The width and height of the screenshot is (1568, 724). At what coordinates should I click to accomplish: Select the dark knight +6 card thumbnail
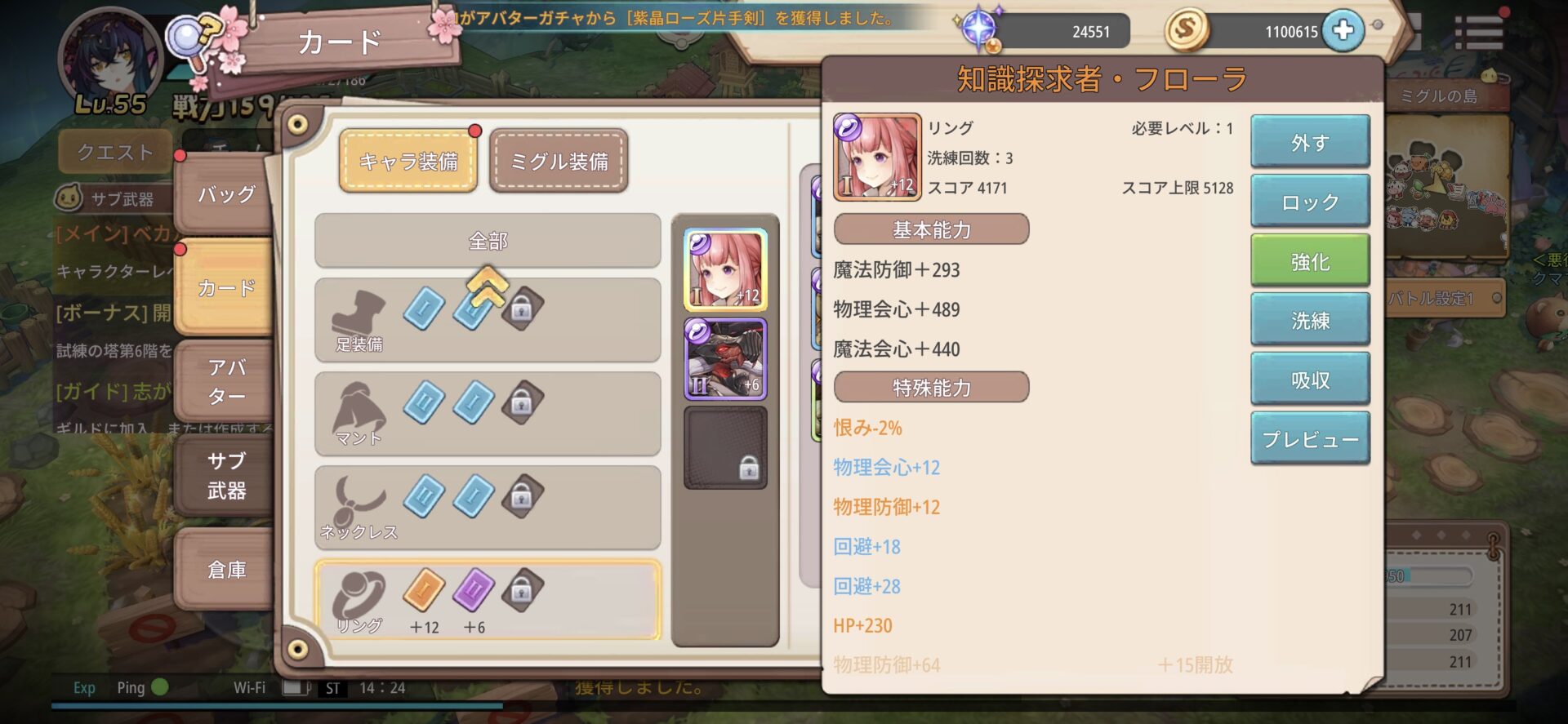725,358
